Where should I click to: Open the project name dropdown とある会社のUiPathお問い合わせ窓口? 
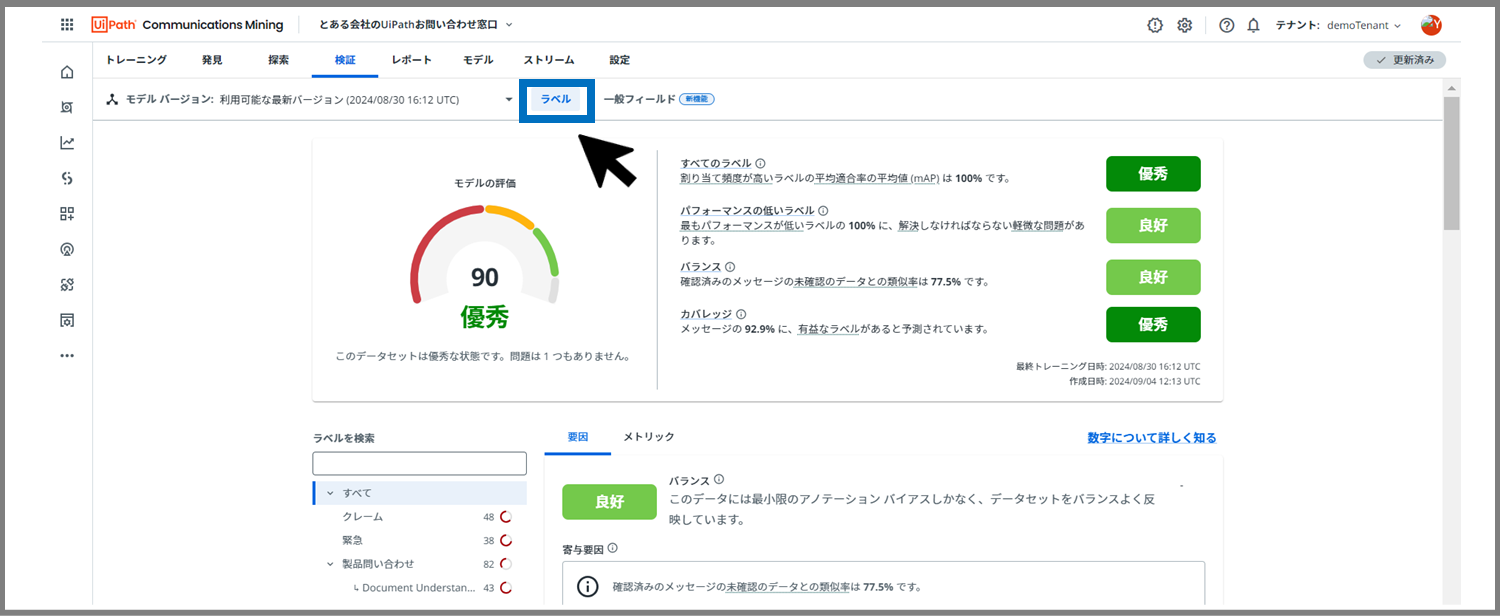pos(415,24)
